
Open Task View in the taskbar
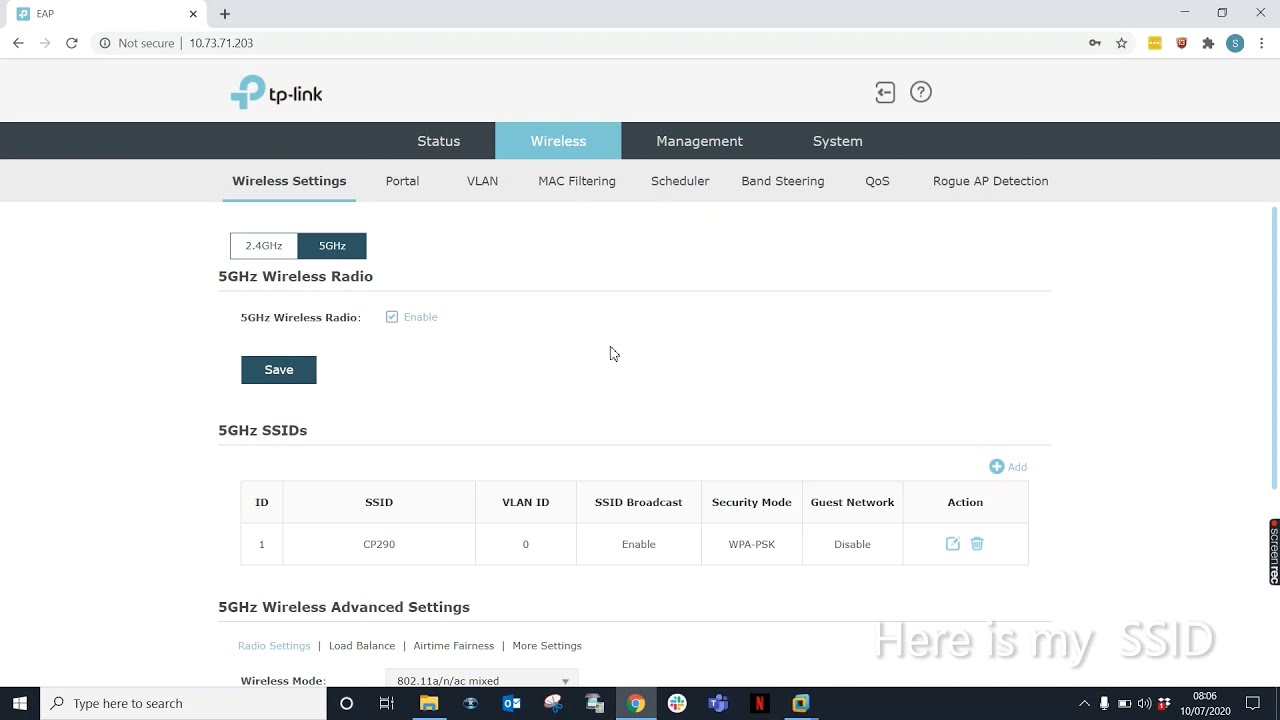click(x=387, y=703)
